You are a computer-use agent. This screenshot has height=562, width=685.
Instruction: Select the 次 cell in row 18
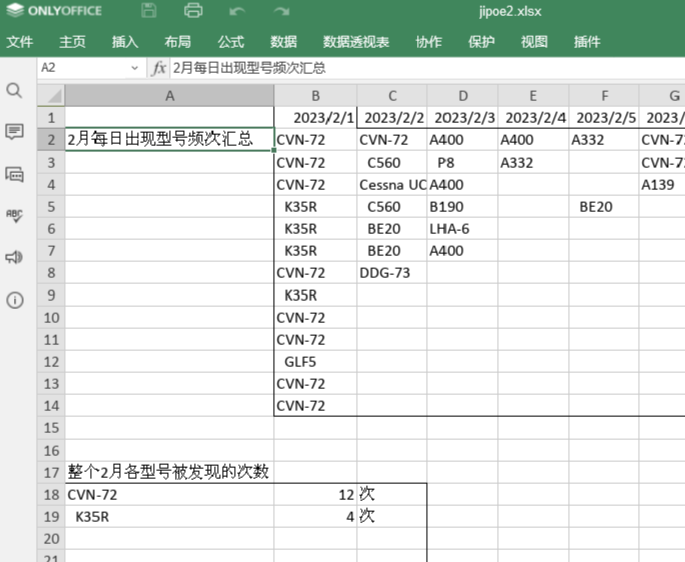click(392, 495)
